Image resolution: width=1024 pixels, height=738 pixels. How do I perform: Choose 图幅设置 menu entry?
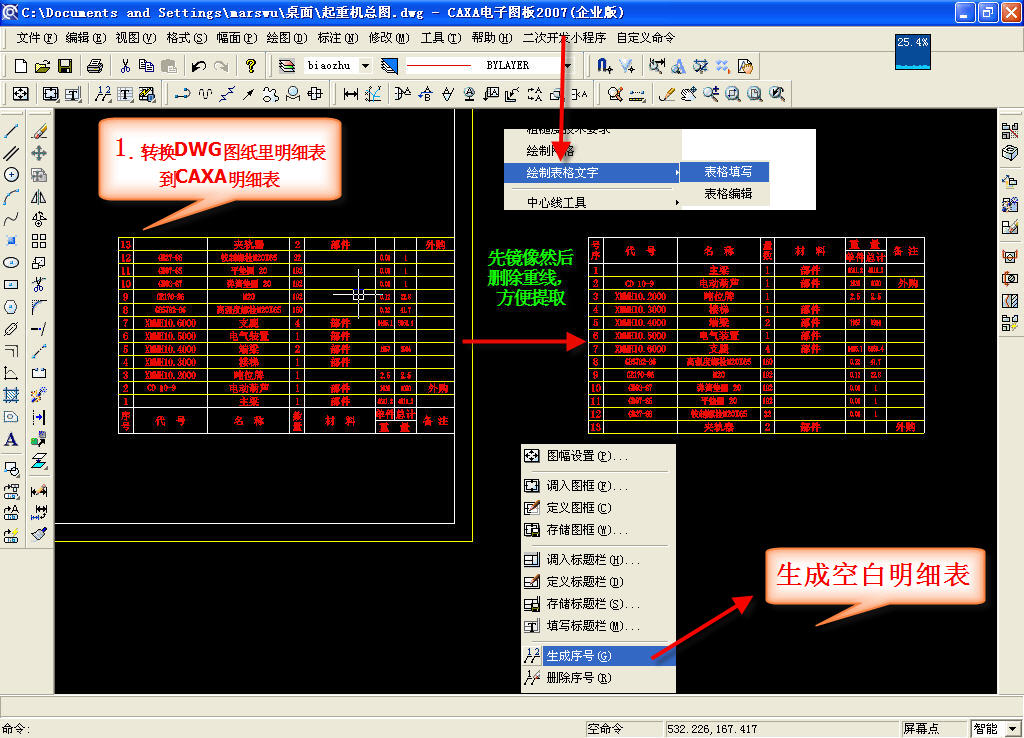598,456
